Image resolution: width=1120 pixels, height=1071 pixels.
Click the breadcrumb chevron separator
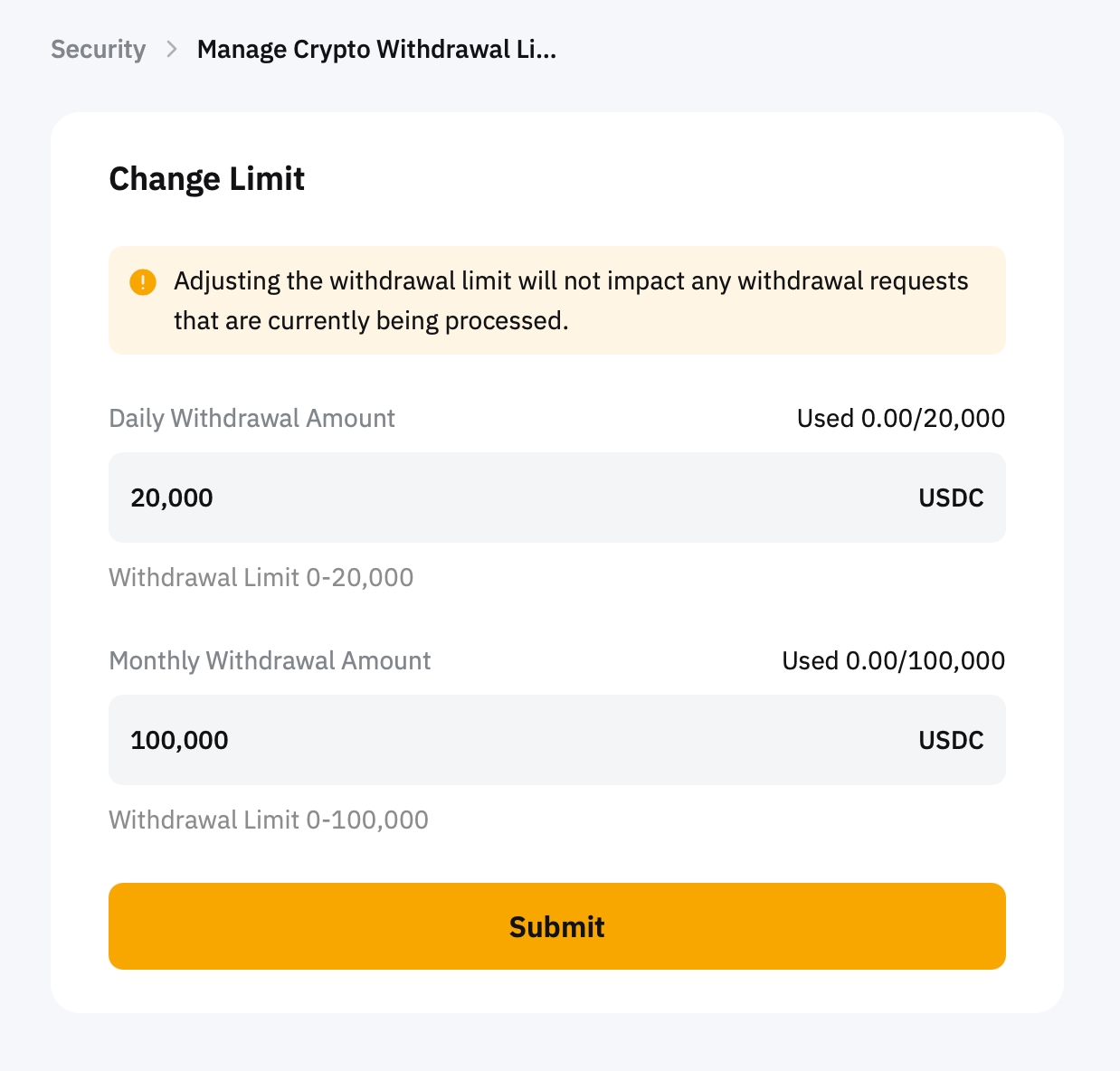[x=172, y=50]
